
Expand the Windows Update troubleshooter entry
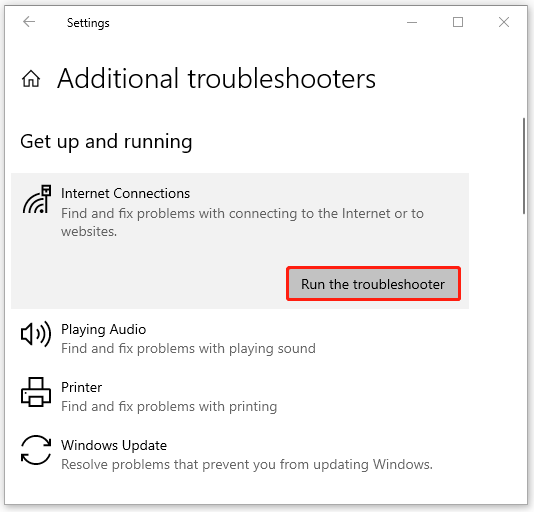(x=240, y=454)
